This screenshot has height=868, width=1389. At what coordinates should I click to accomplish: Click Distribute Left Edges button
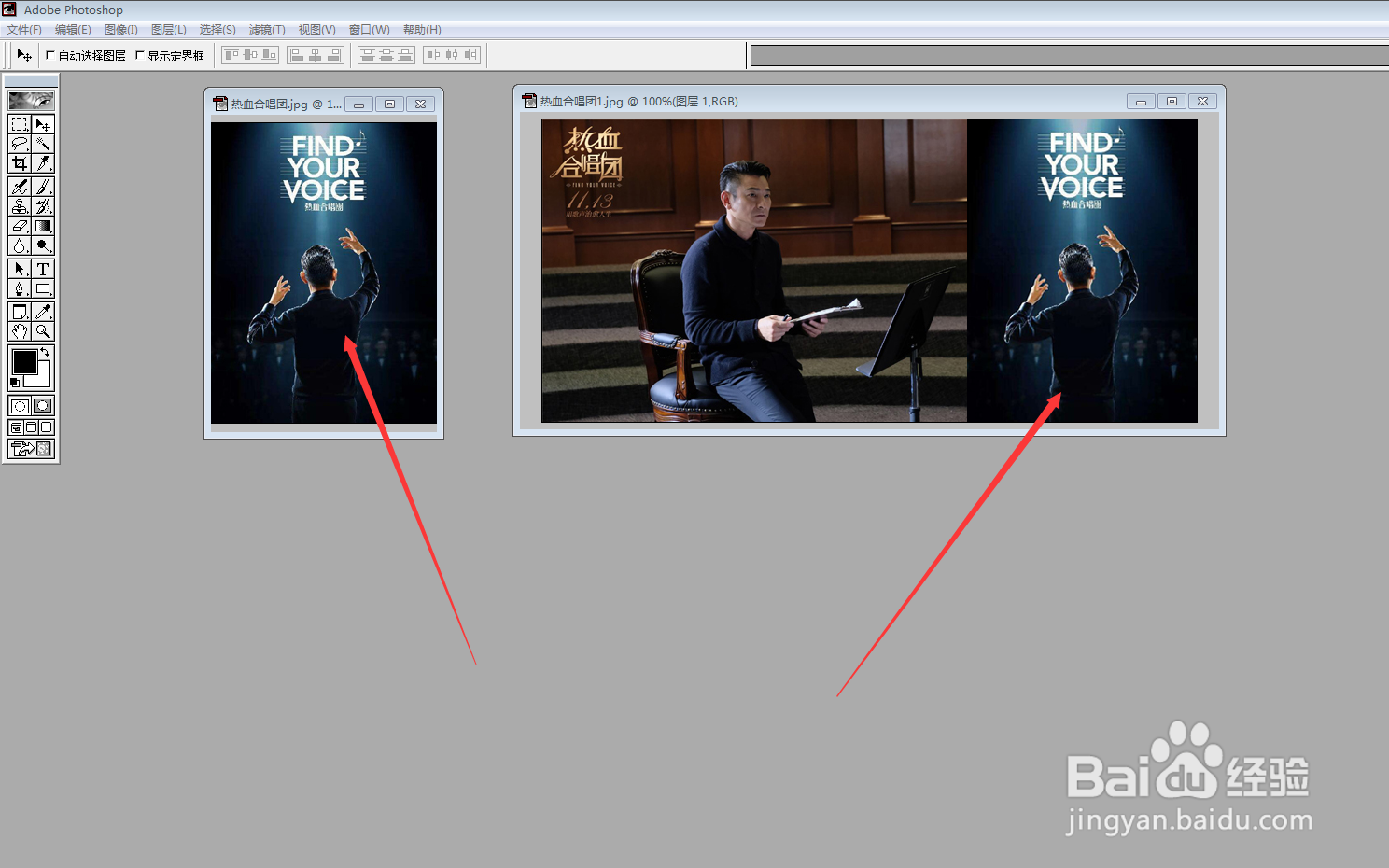[433, 55]
